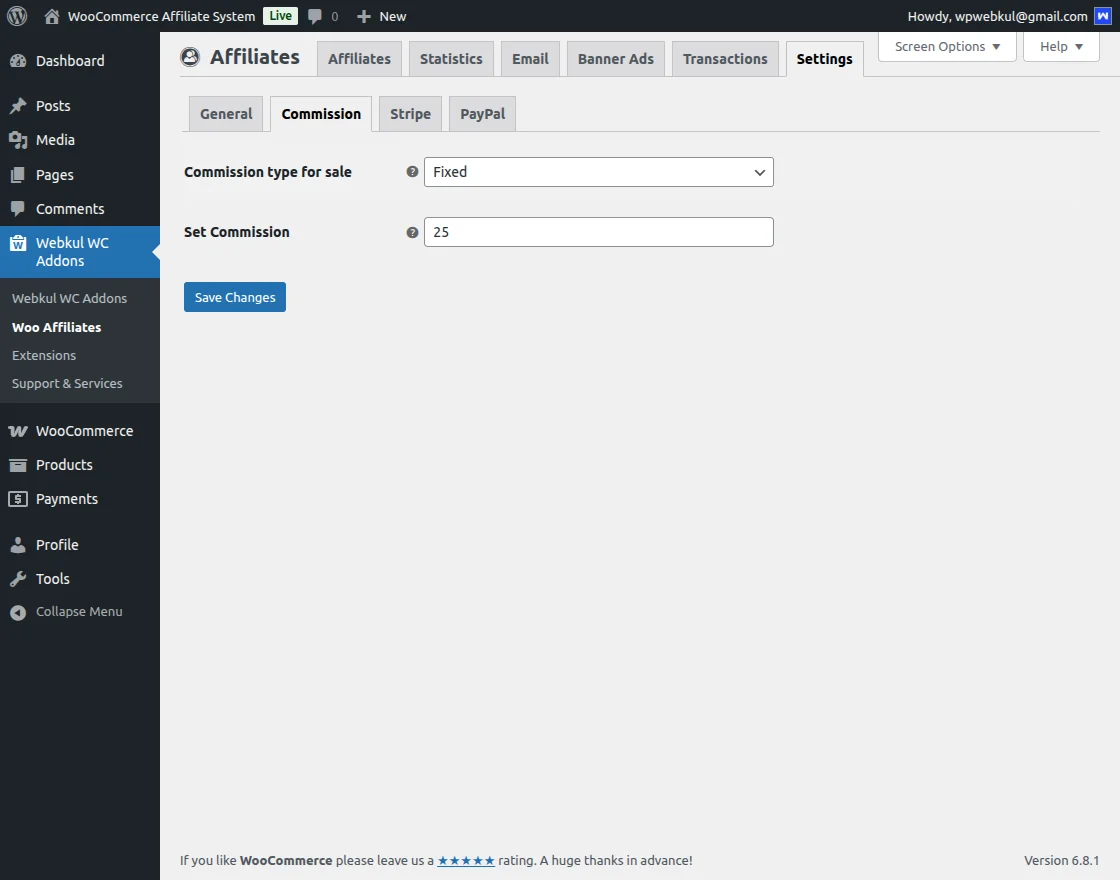Click the Products archive box icon
The image size is (1120, 880).
18,465
